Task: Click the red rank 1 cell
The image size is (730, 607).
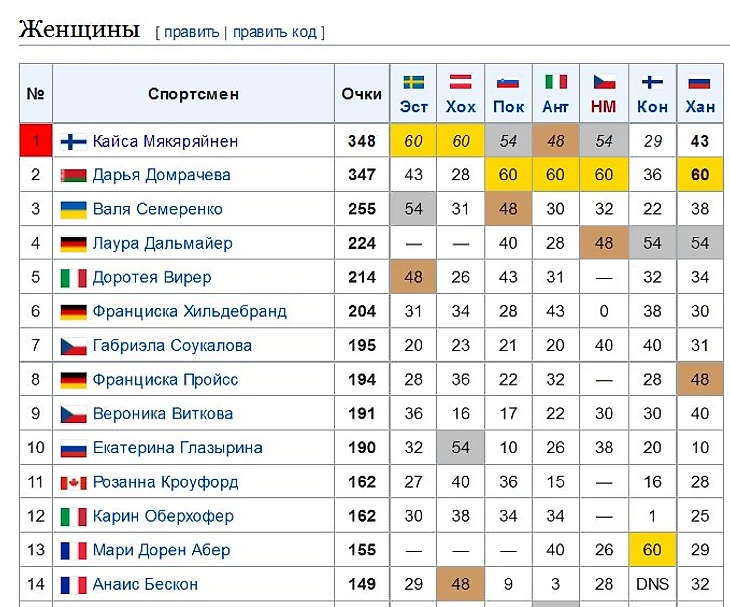Action: click(x=36, y=140)
